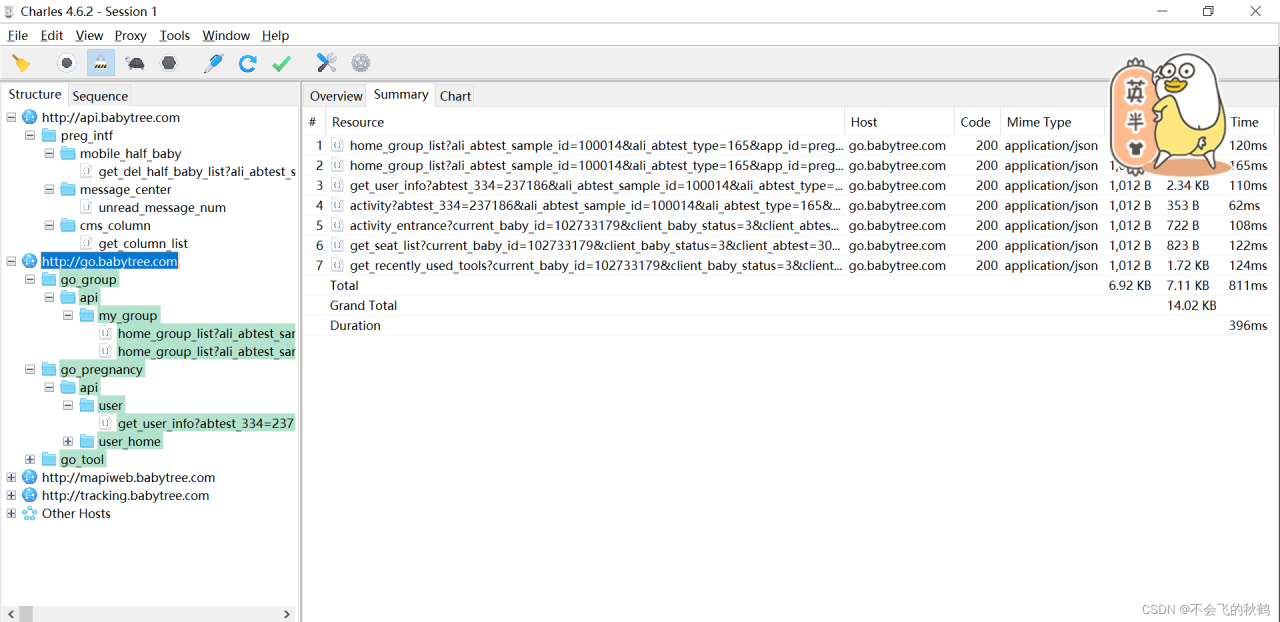This screenshot has height=622, width=1280.
Task: Toggle the turtle Throttling icon
Action: point(135,63)
